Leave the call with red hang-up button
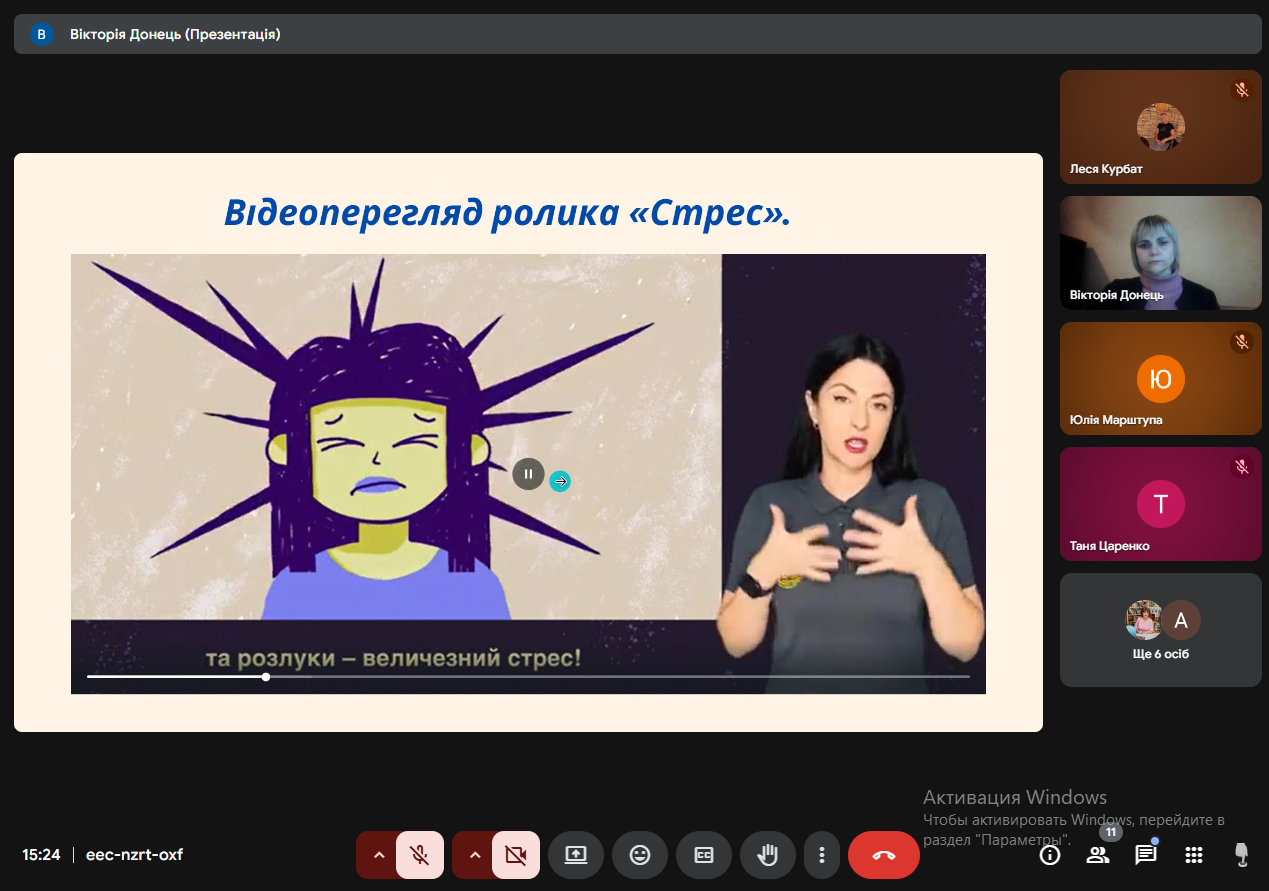Screen dimensions: 1269x891 click(884, 855)
